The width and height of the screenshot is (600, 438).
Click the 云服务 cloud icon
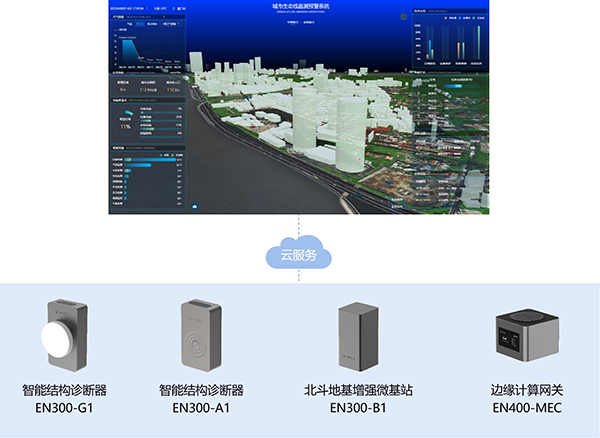(x=296, y=255)
